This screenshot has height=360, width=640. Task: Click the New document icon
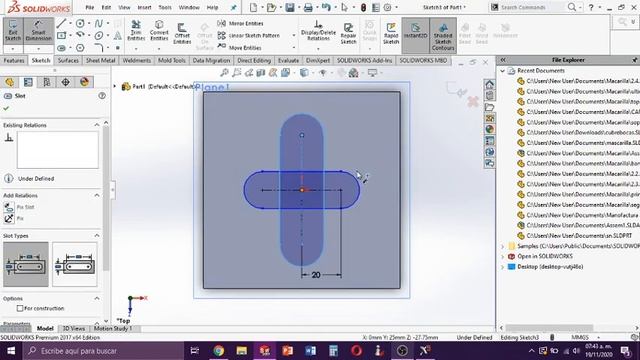pos(253,7)
